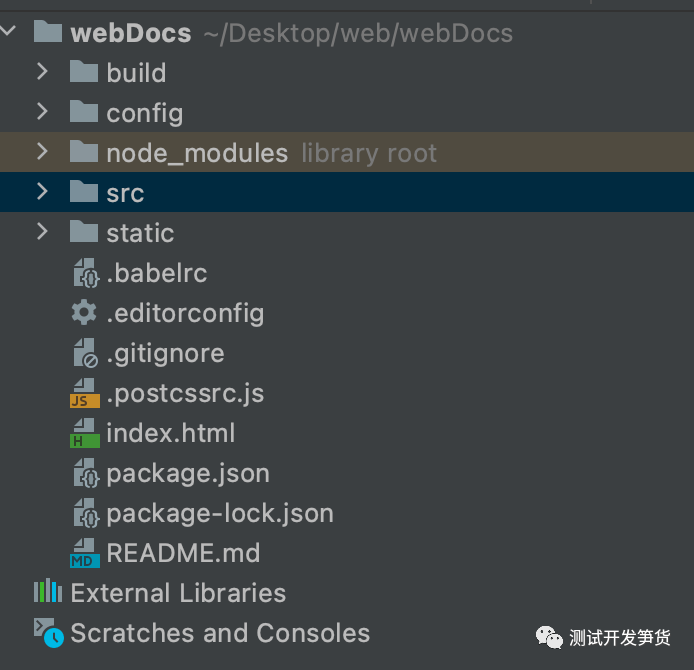Image resolution: width=694 pixels, height=670 pixels.
Task: Collapse the webDocs project root chevron
Action: click(x=8, y=31)
